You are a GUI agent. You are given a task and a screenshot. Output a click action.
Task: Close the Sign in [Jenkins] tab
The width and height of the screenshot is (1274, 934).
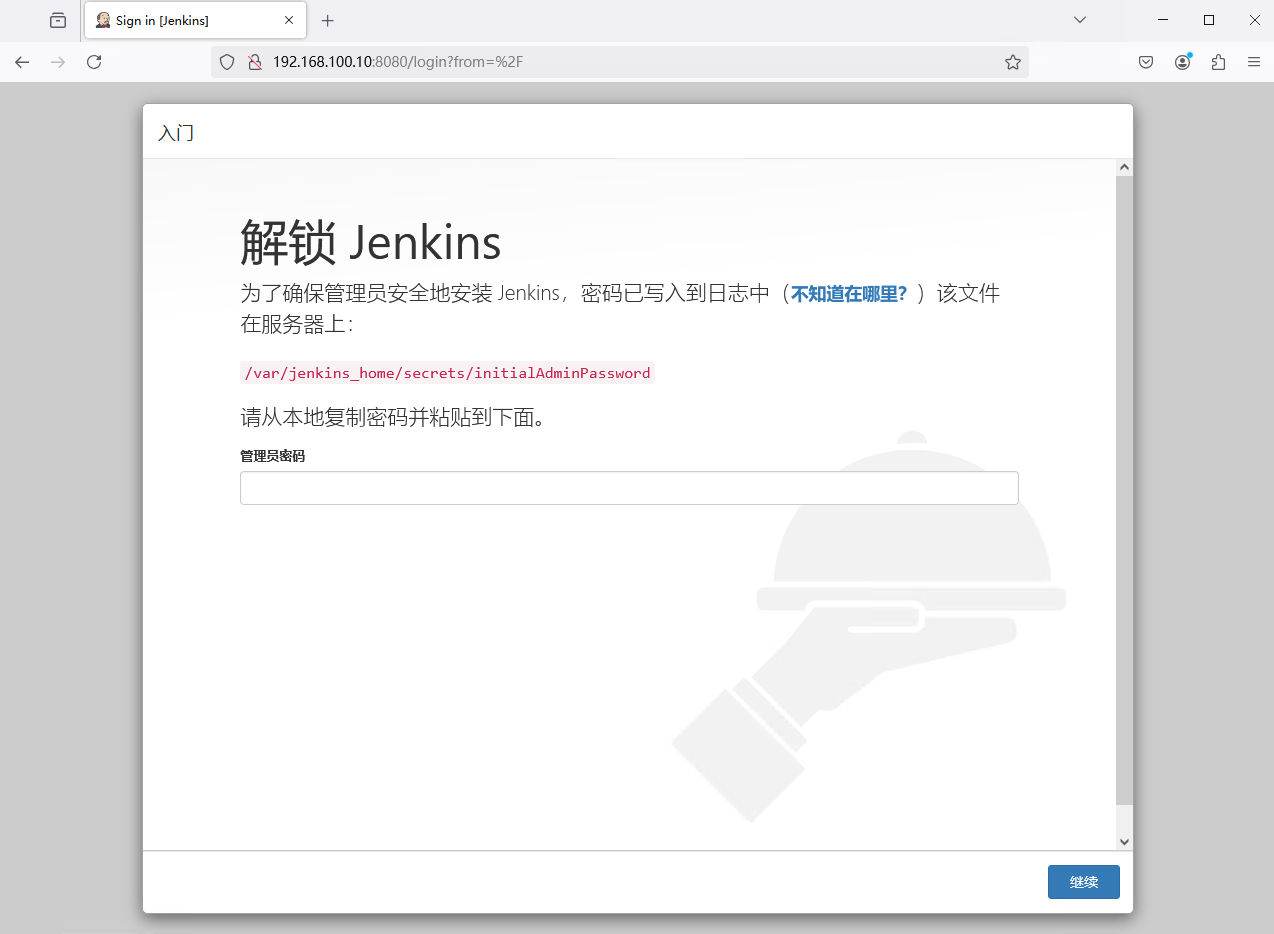(289, 20)
